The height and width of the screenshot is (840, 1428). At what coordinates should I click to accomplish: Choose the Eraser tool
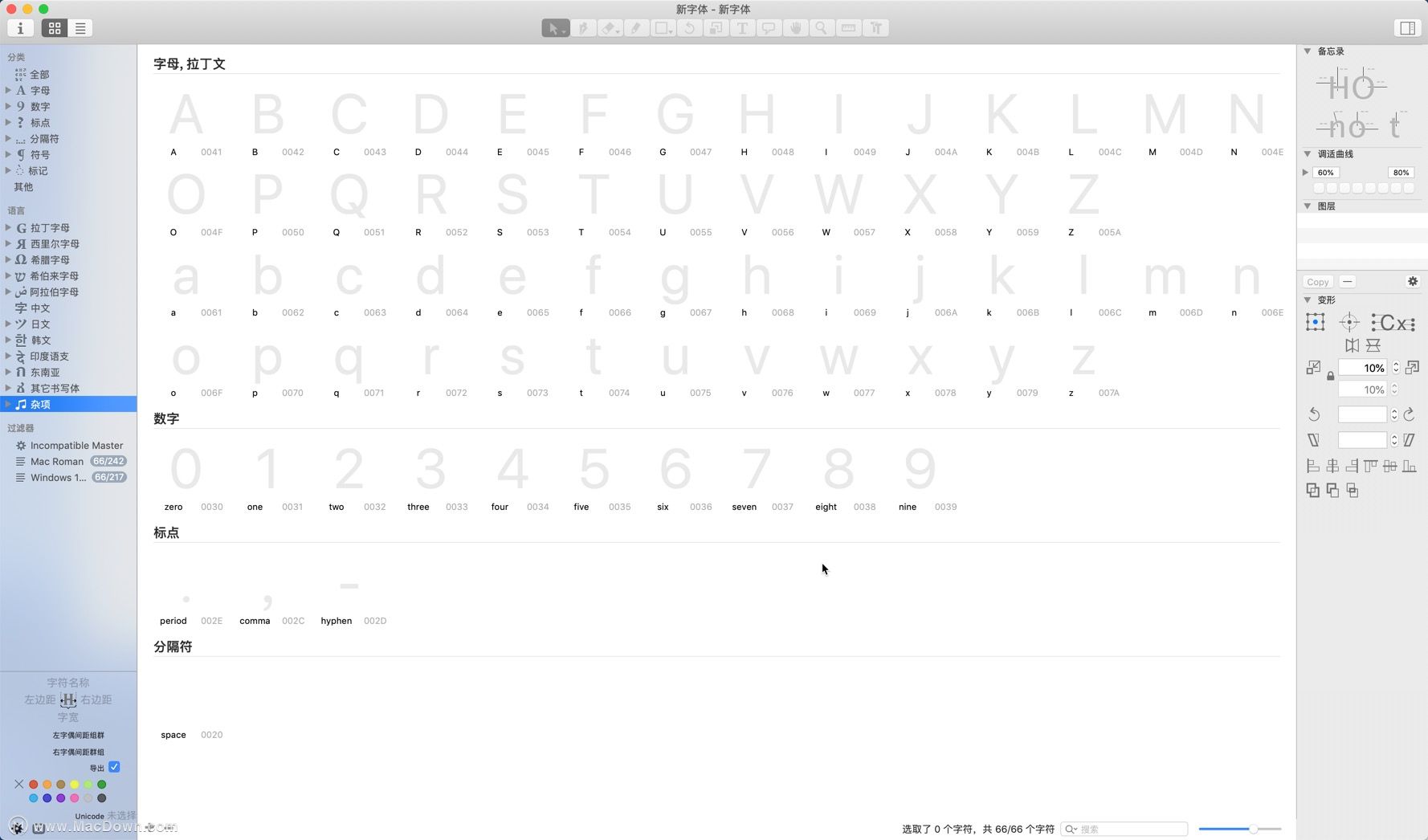(x=610, y=28)
